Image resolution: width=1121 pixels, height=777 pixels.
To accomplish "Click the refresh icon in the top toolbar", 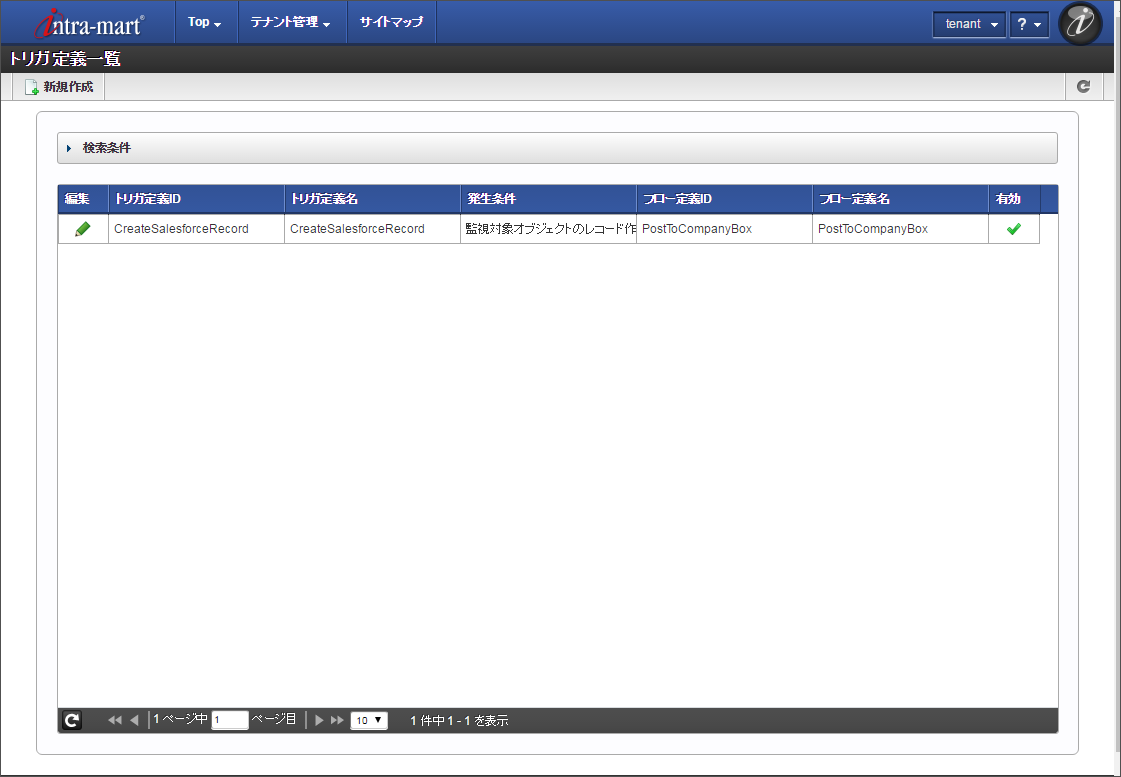I will (x=1083, y=87).
